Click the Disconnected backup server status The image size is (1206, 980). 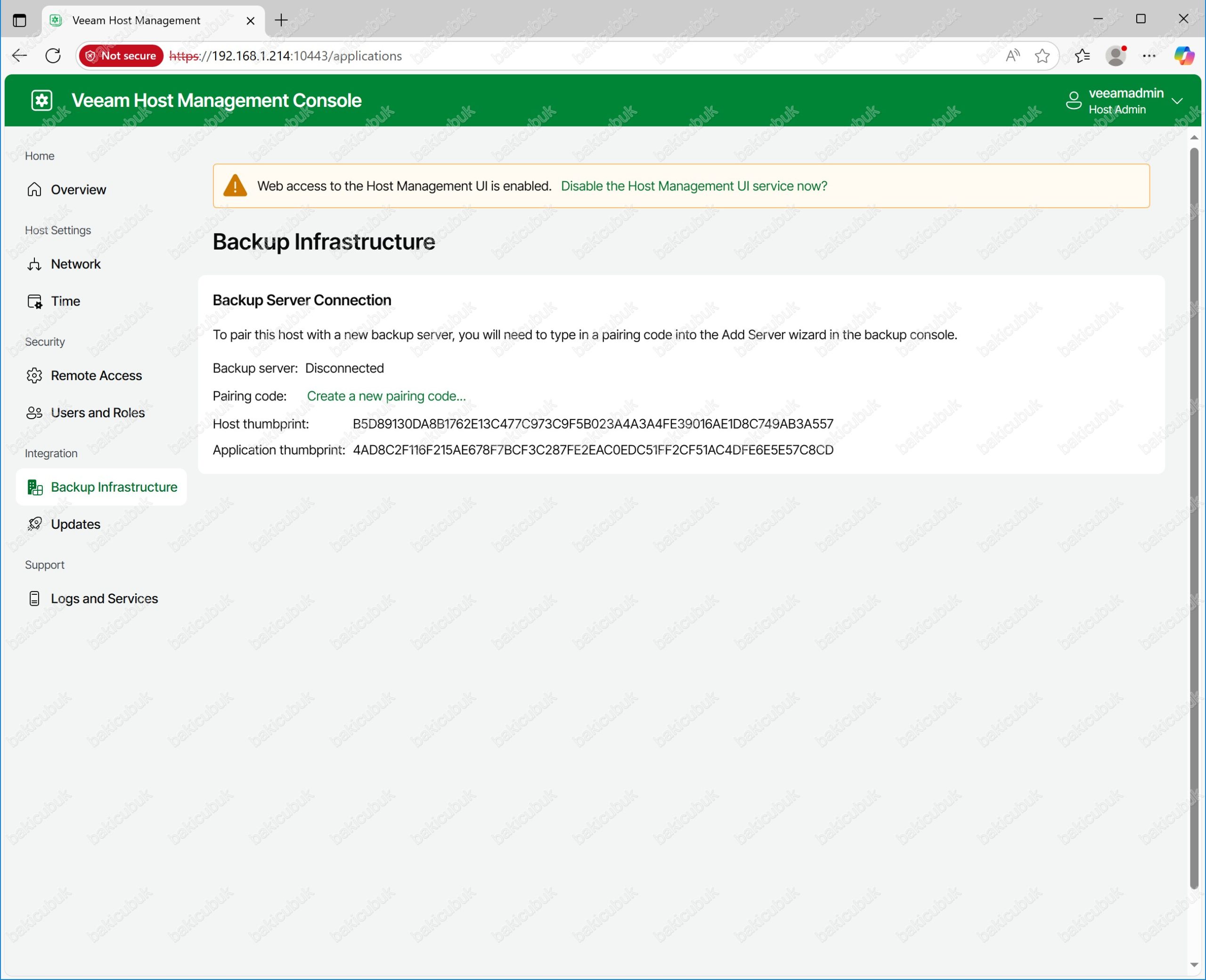pos(344,369)
